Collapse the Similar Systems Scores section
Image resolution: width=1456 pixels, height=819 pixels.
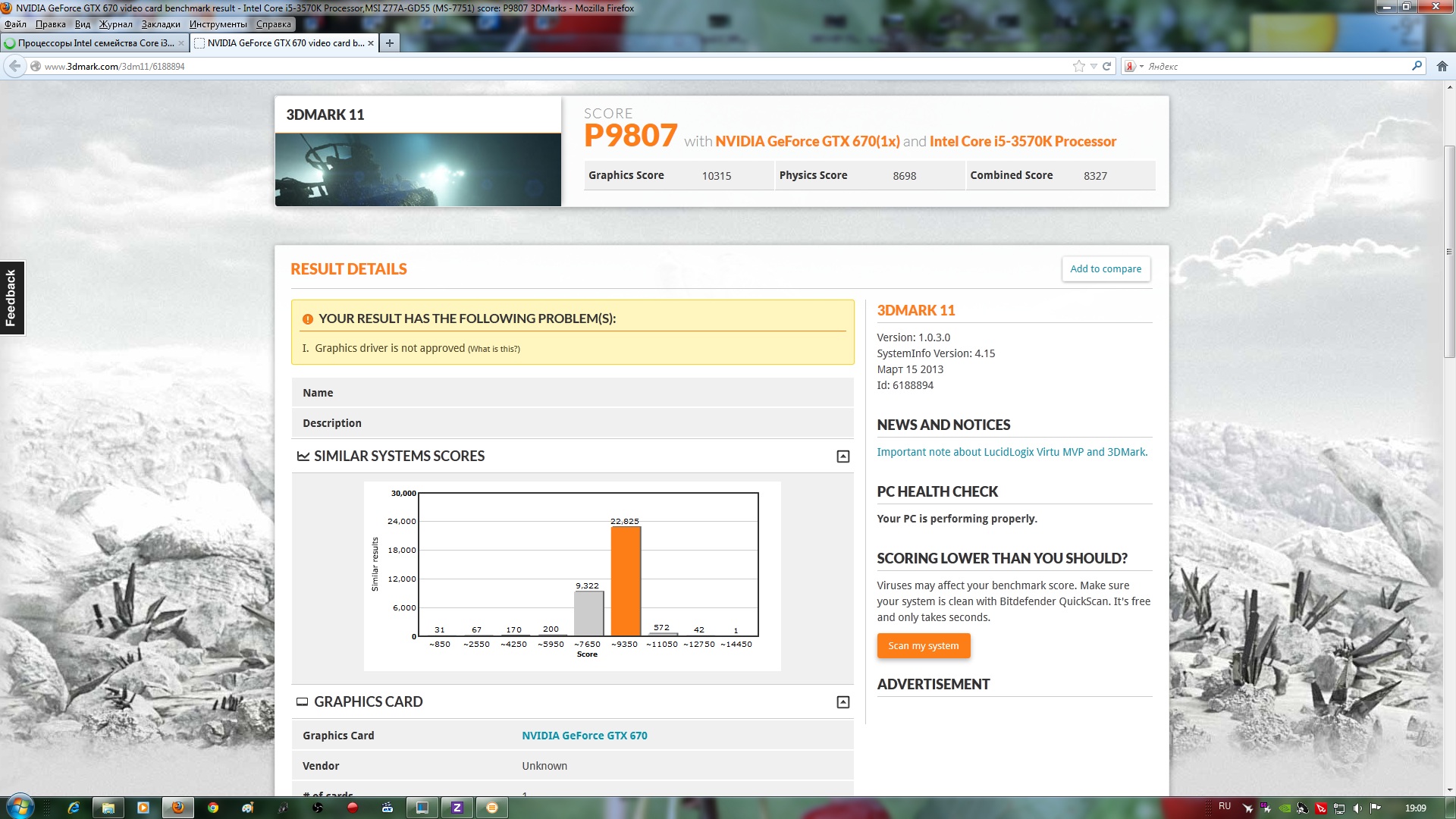click(x=843, y=457)
